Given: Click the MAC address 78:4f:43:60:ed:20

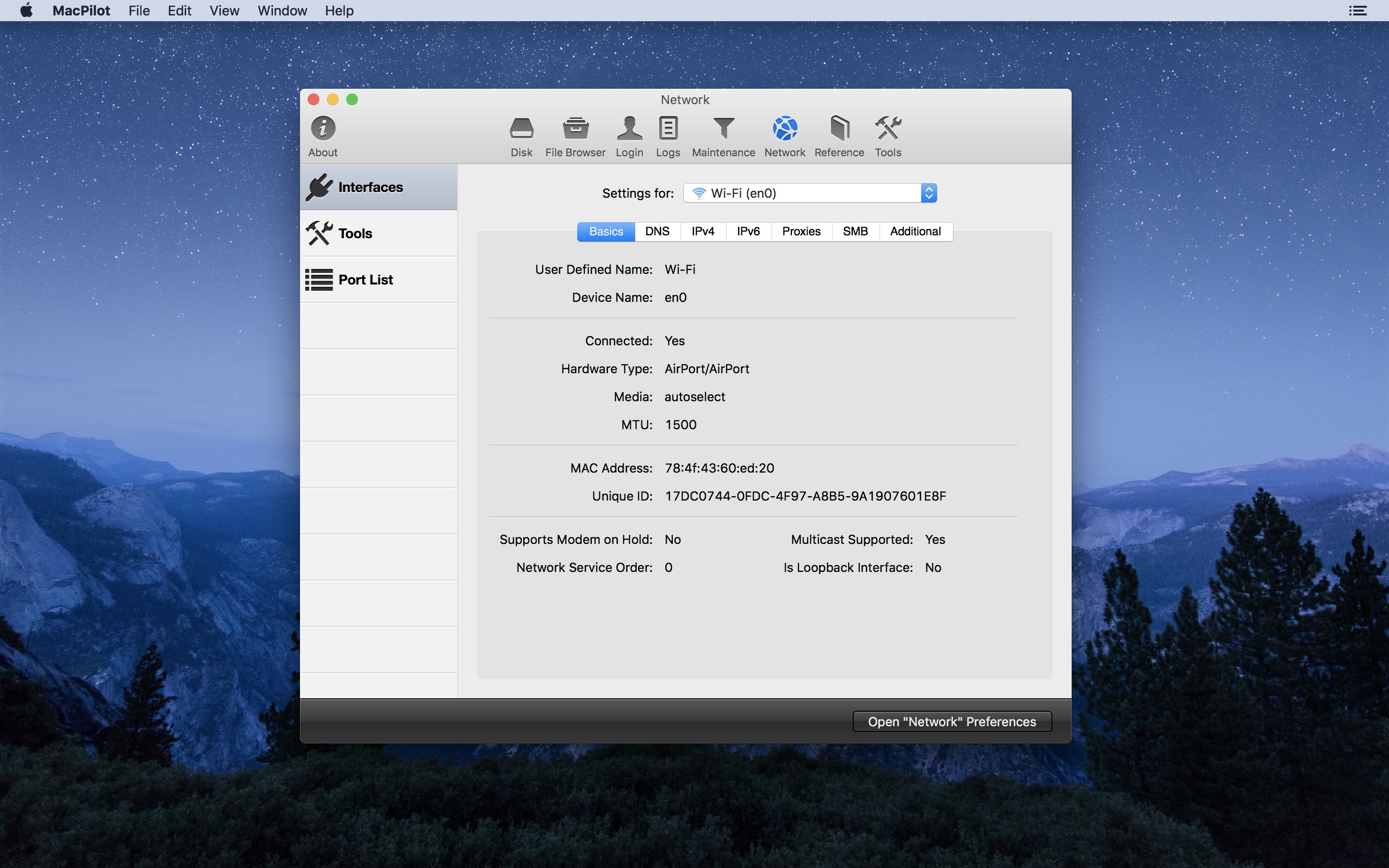Looking at the screenshot, I should tap(719, 468).
